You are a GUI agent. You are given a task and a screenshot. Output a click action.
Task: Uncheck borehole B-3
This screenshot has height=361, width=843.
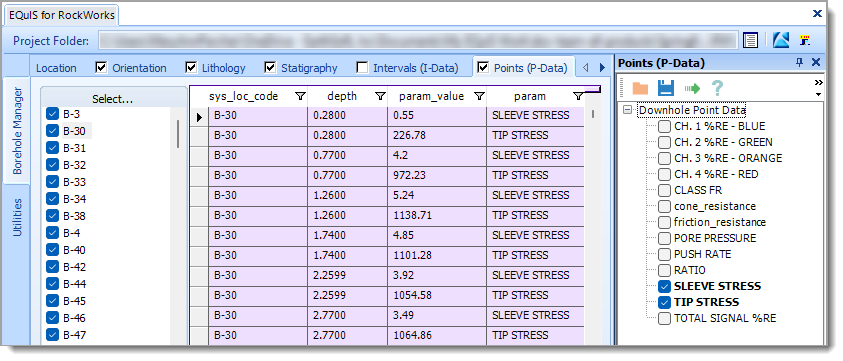(x=52, y=114)
